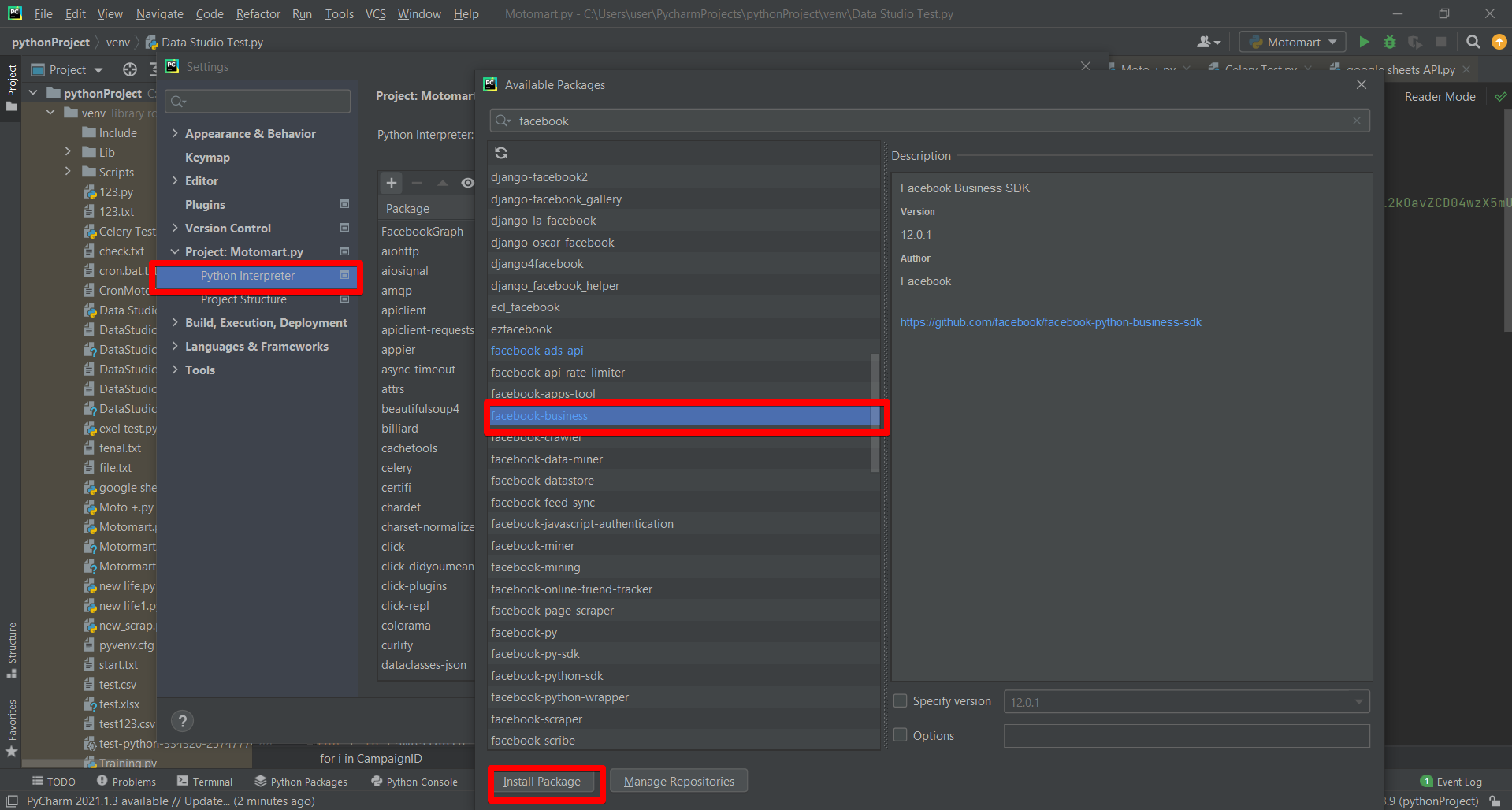Screen dimensions: 1512x810
Task: Expand Build, Execution, Deployment section
Action: pyautogui.click(x=175, y=323)
